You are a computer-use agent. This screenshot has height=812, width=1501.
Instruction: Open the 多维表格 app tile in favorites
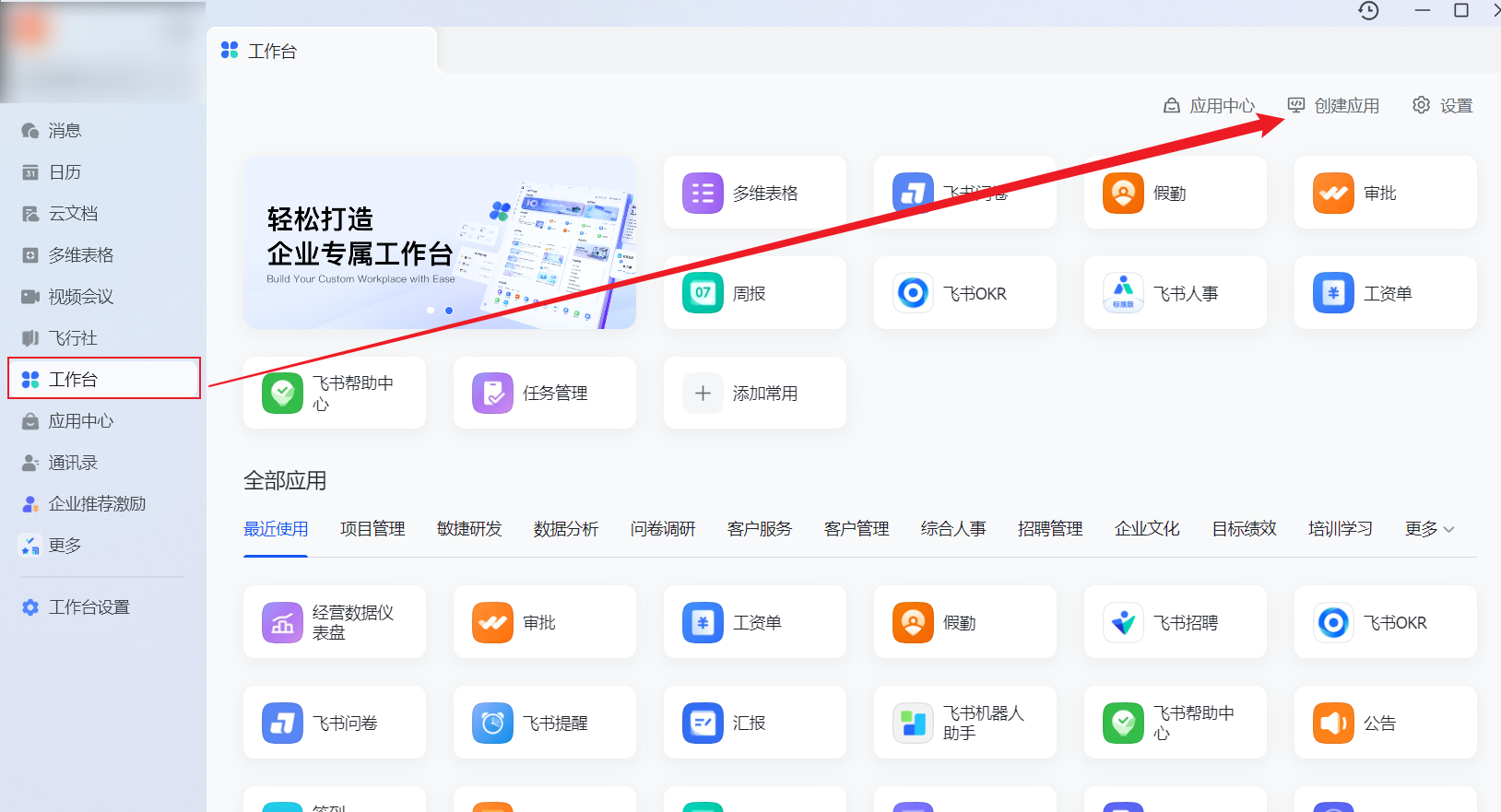754,193
